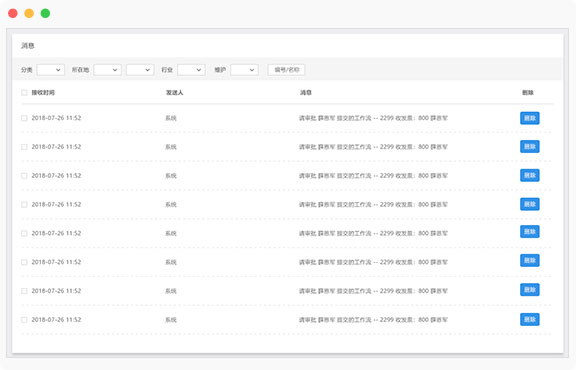This screenshot has height=370, width=576.
Task: Expand the first 所在地 dropdown
Action: [107, 70]
